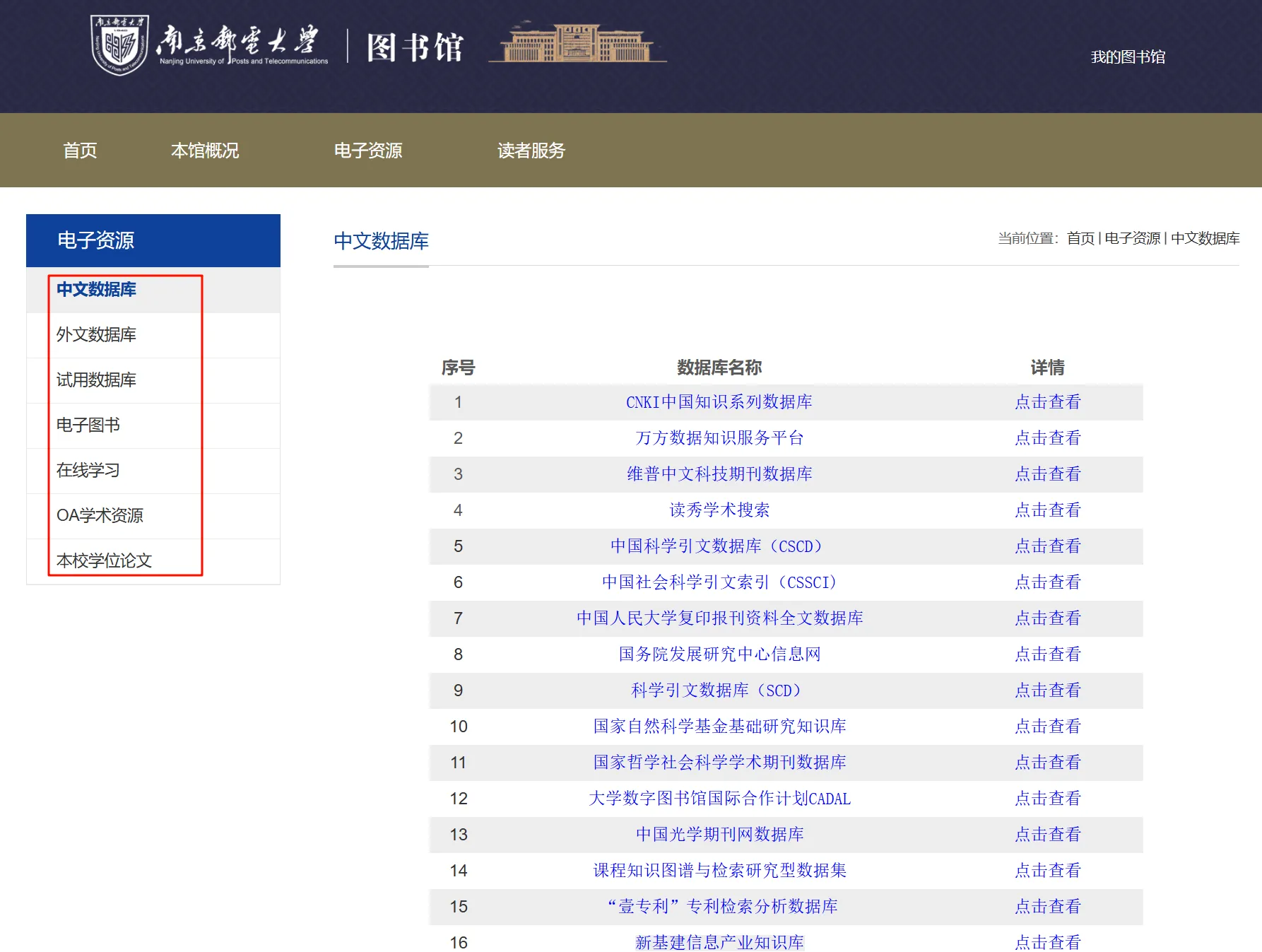Open 大学数字图书馆国际合作计划CADAL link

(x=719, y=799)
